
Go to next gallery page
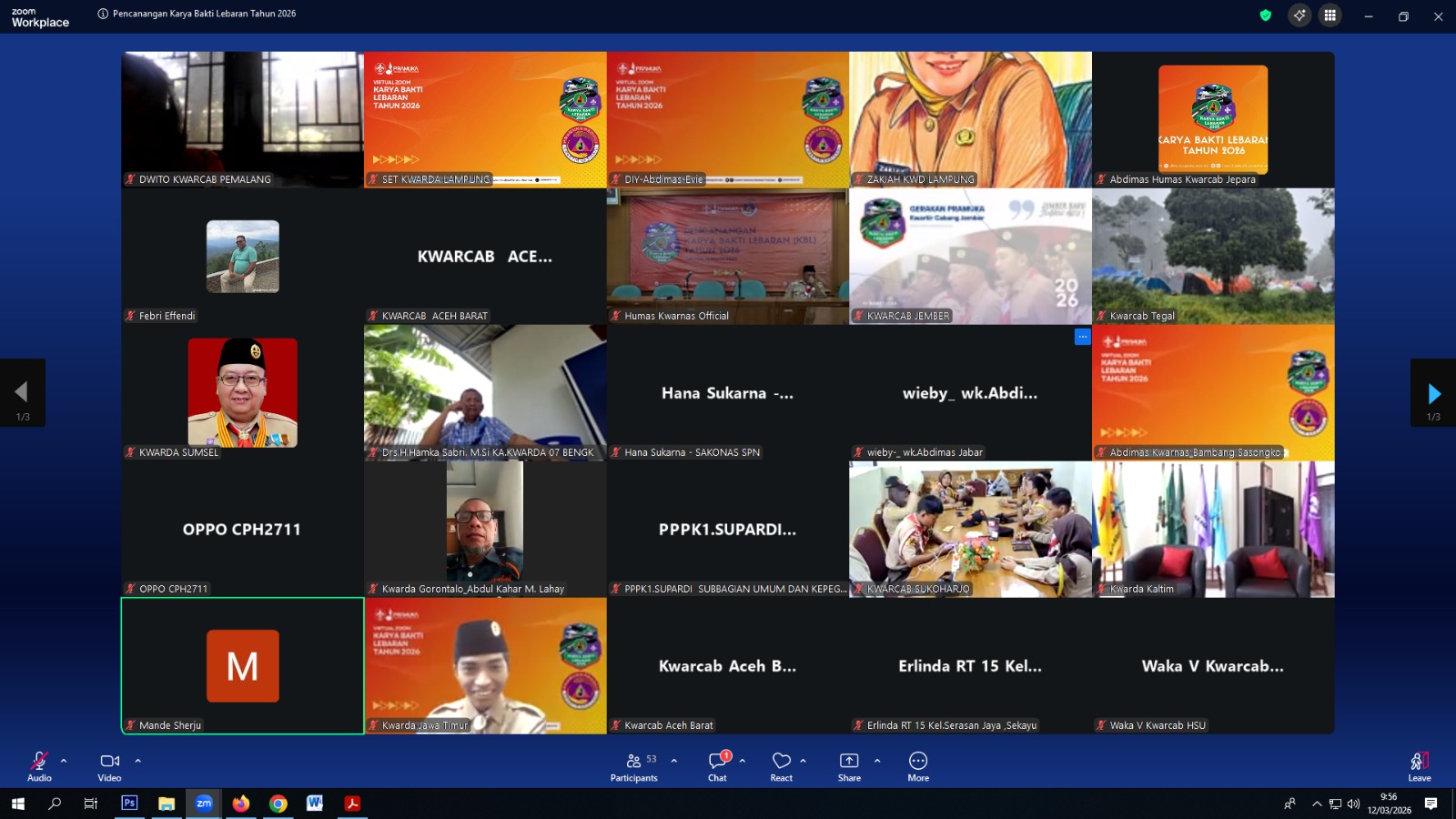pos(1433,393)
